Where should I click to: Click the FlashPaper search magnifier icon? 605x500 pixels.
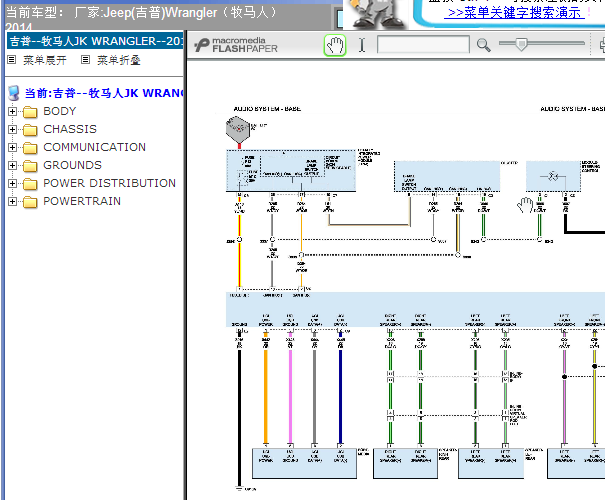click(483, 45)
